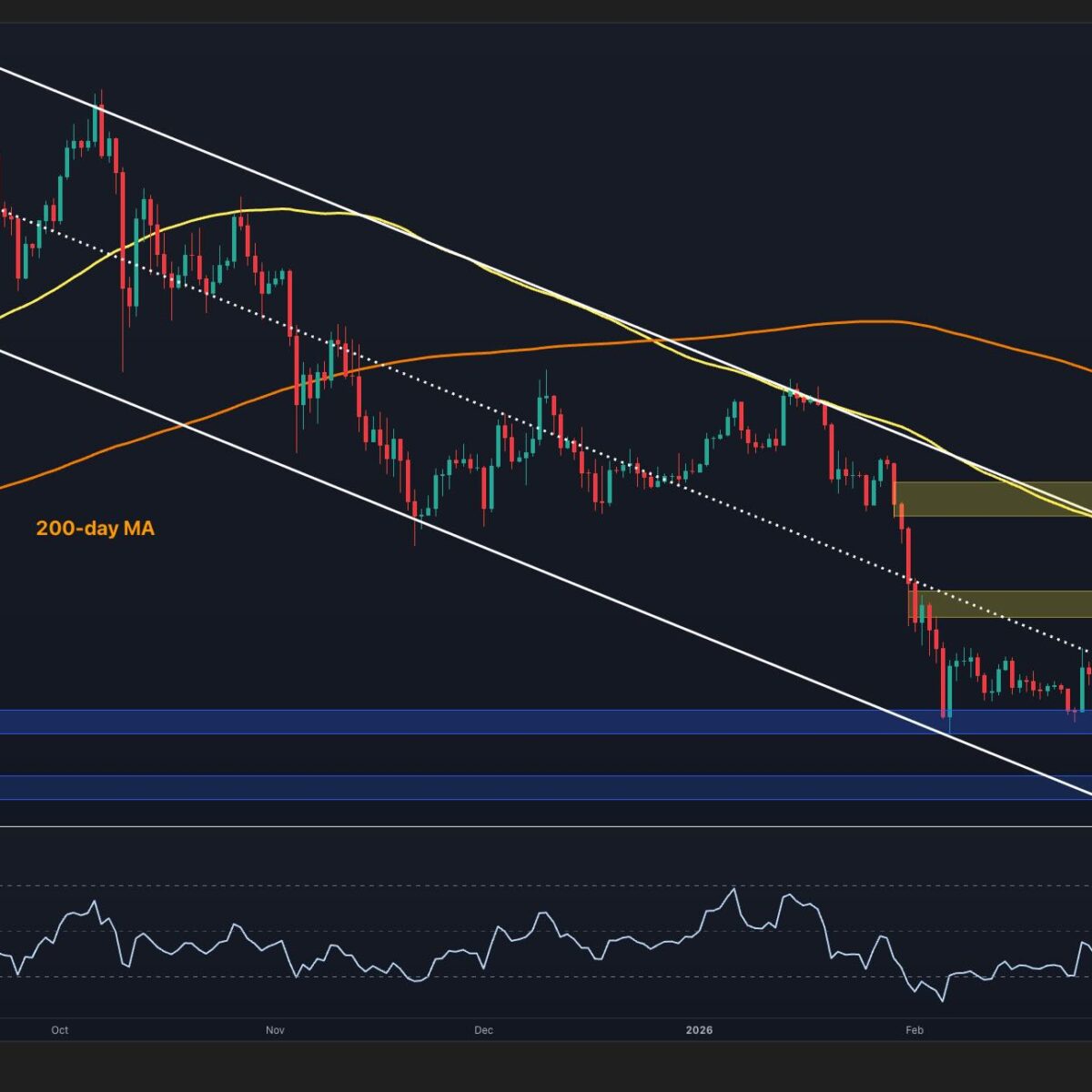Select the upper yellow resistance zone

(992, 499)
